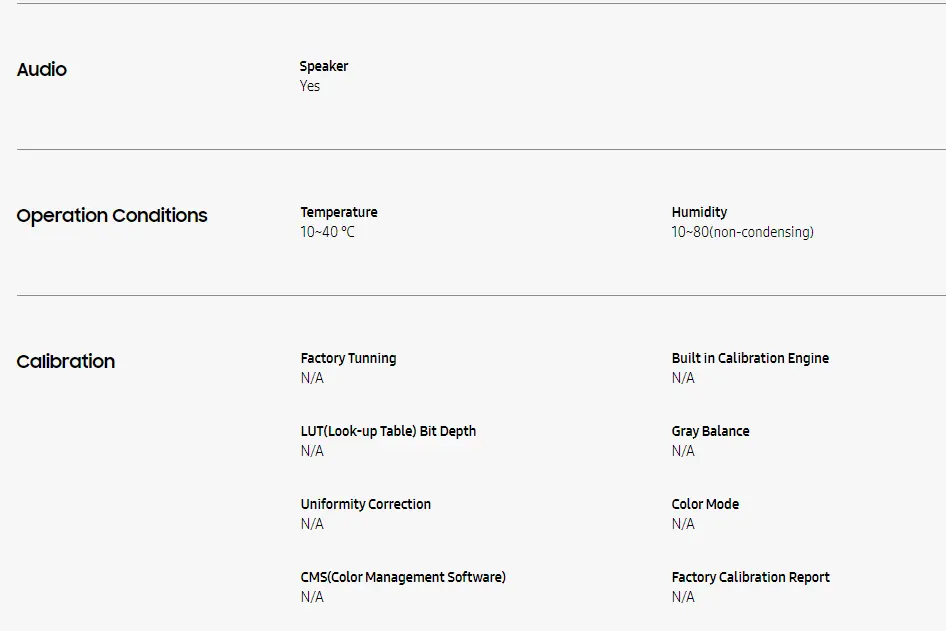
Task: Click the Audio section heading
Action: 42,70
